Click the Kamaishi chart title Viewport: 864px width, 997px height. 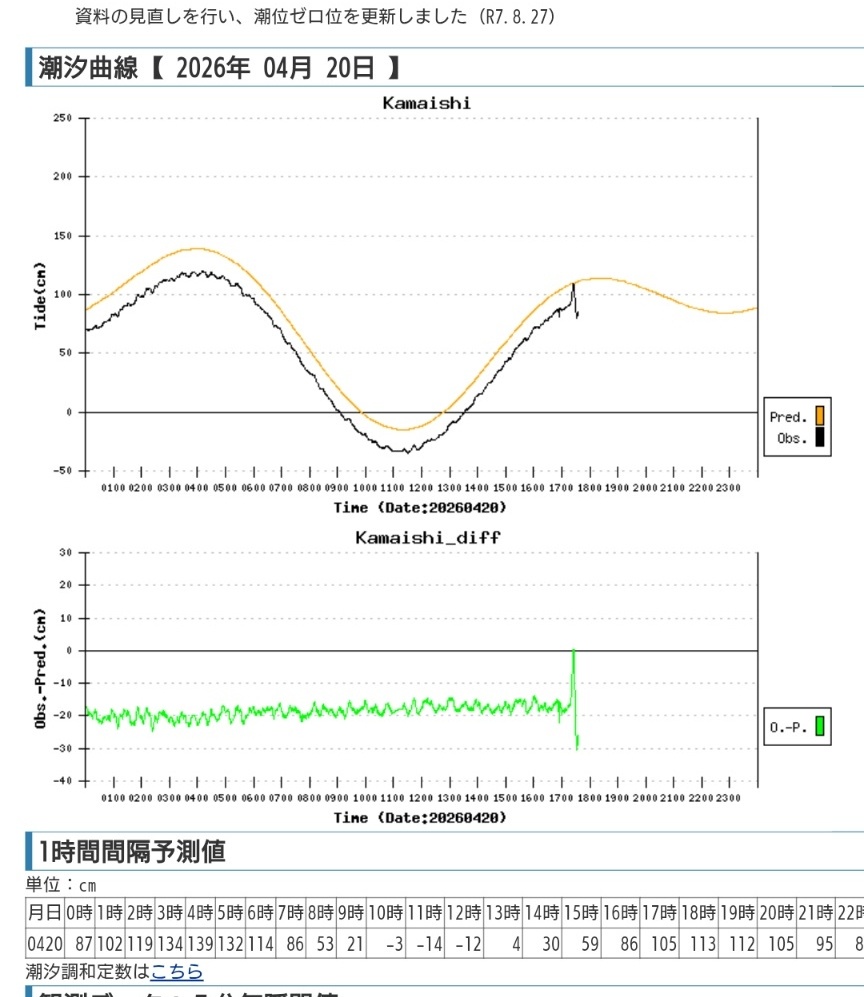click(x=426, y=103)
